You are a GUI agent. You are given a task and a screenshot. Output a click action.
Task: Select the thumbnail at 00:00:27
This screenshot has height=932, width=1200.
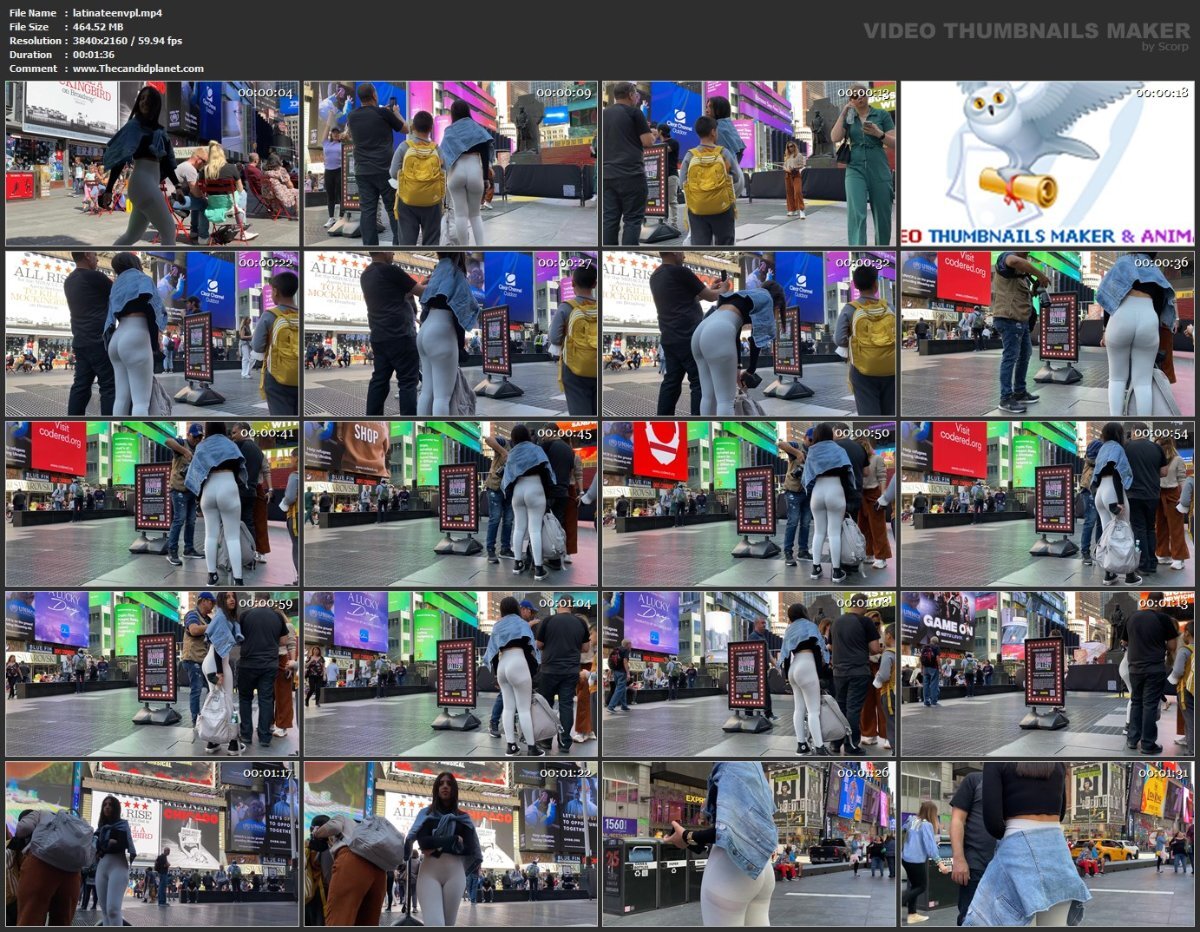[x=451, y=334]
